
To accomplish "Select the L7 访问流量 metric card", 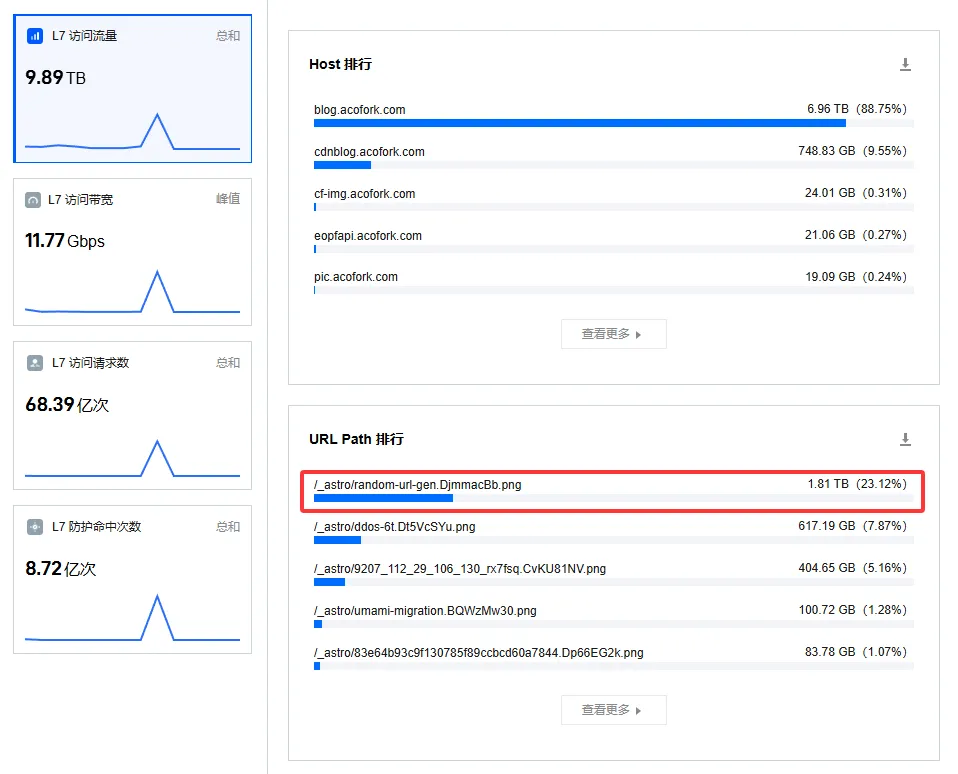I will [132, 88].
